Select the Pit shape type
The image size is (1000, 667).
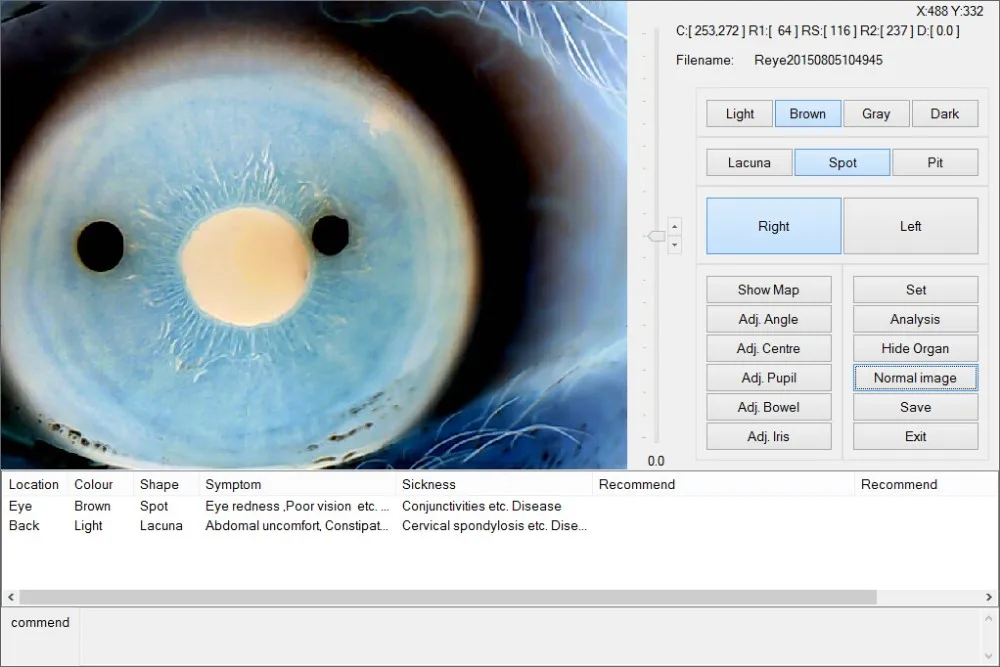click(934, 163)
